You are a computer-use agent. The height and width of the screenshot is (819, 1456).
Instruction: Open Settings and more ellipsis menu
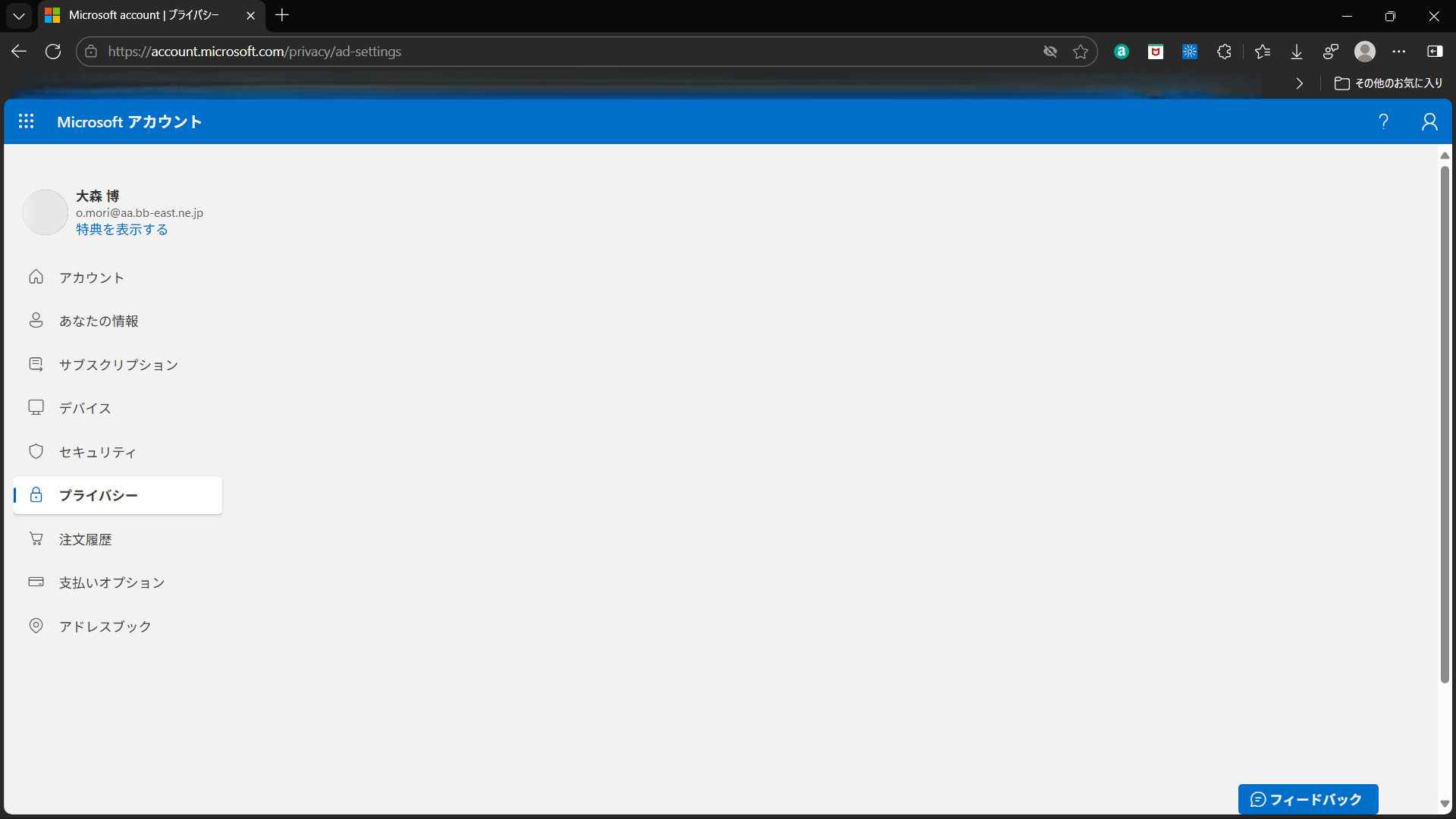click(x=1399, y=52)
